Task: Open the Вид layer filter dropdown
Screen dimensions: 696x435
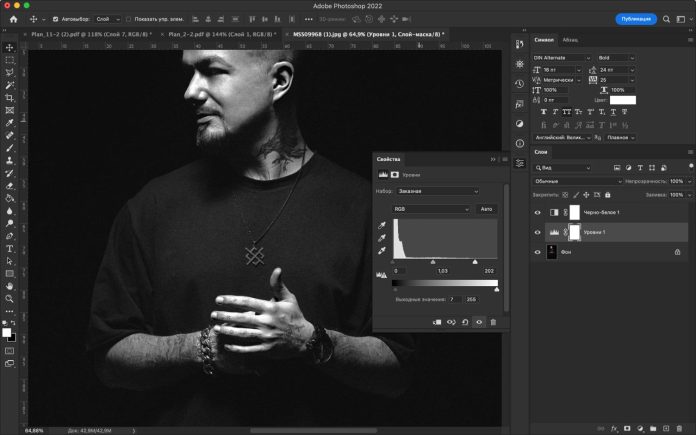Action: pos(563,168)
